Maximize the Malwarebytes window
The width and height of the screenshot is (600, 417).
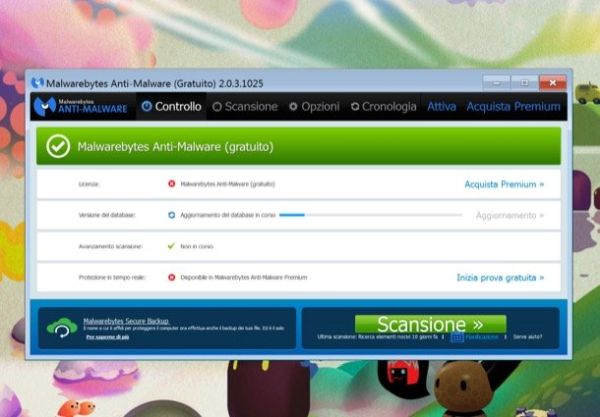(525, 83)
